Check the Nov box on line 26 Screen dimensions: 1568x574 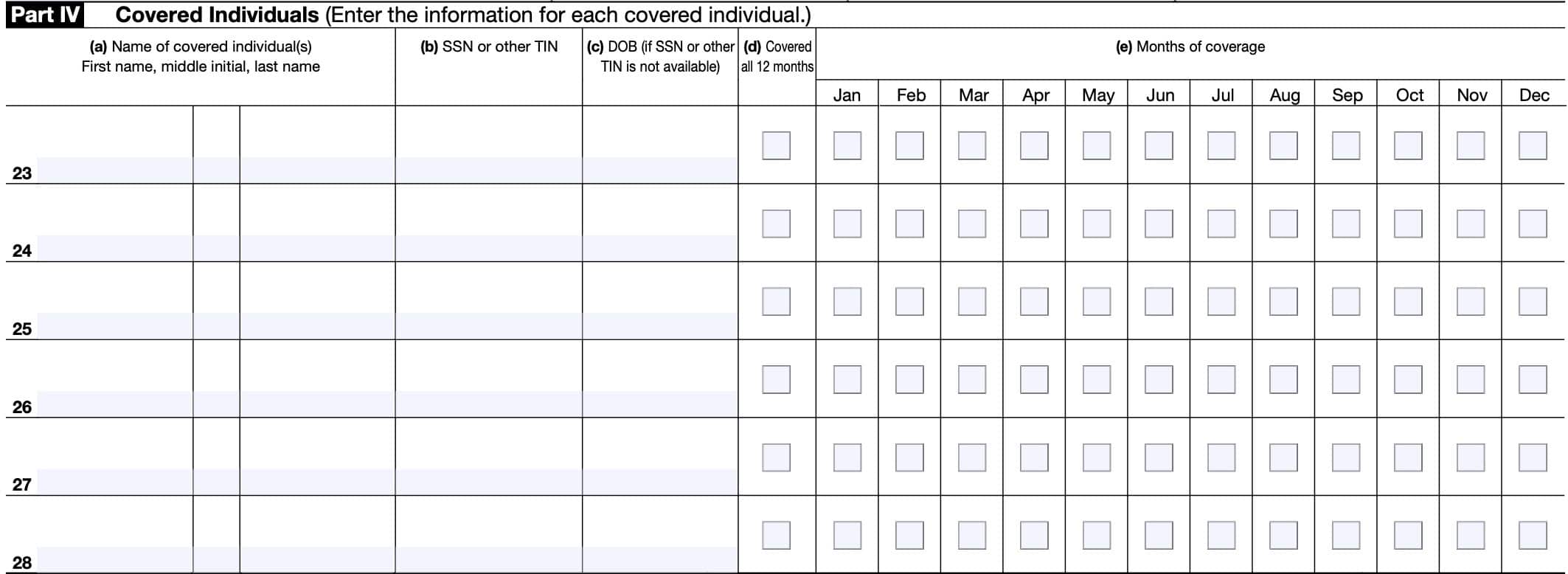point(1471,379)
